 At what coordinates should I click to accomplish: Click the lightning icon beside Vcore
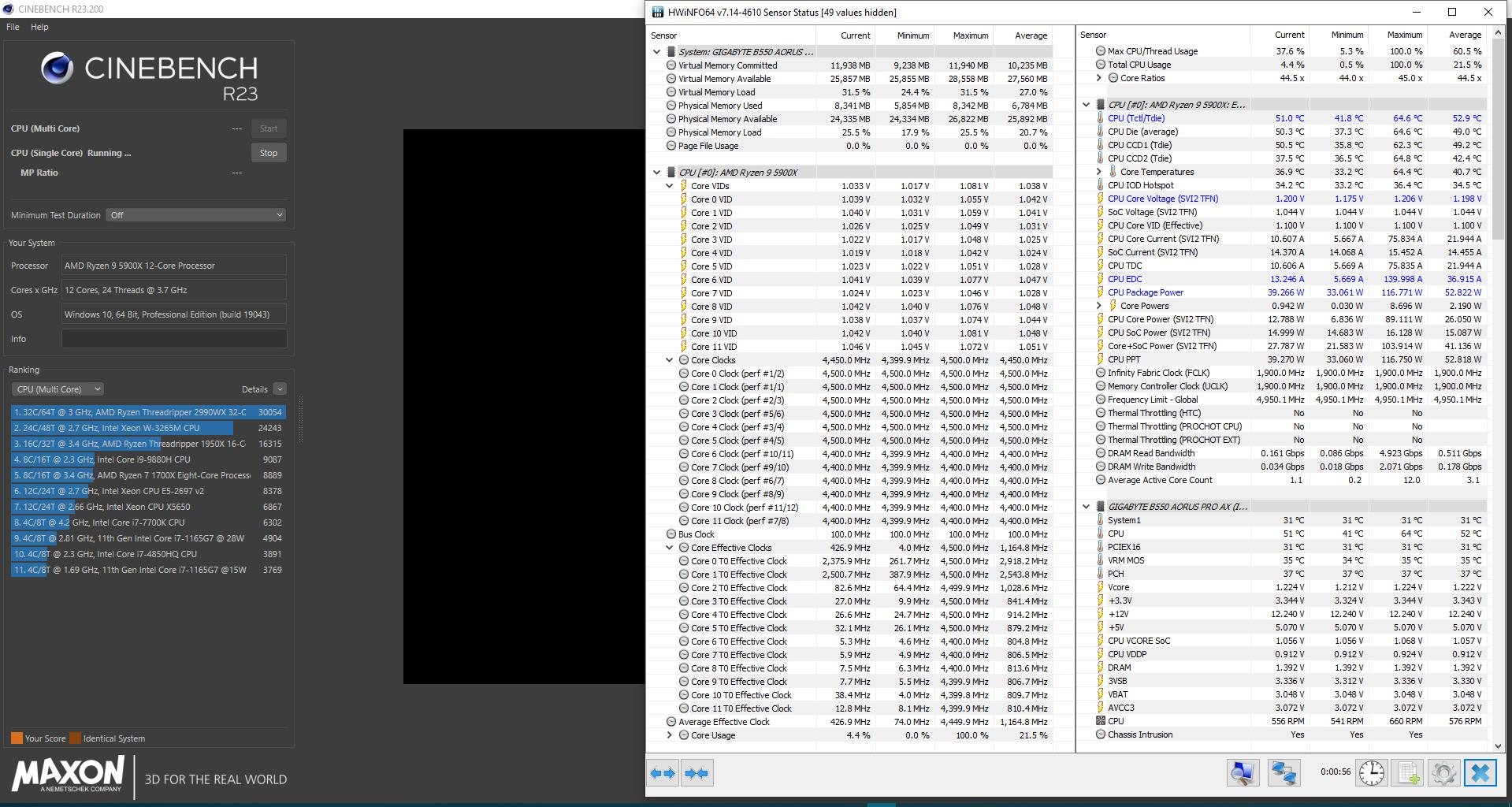(x=1101, y=587)
